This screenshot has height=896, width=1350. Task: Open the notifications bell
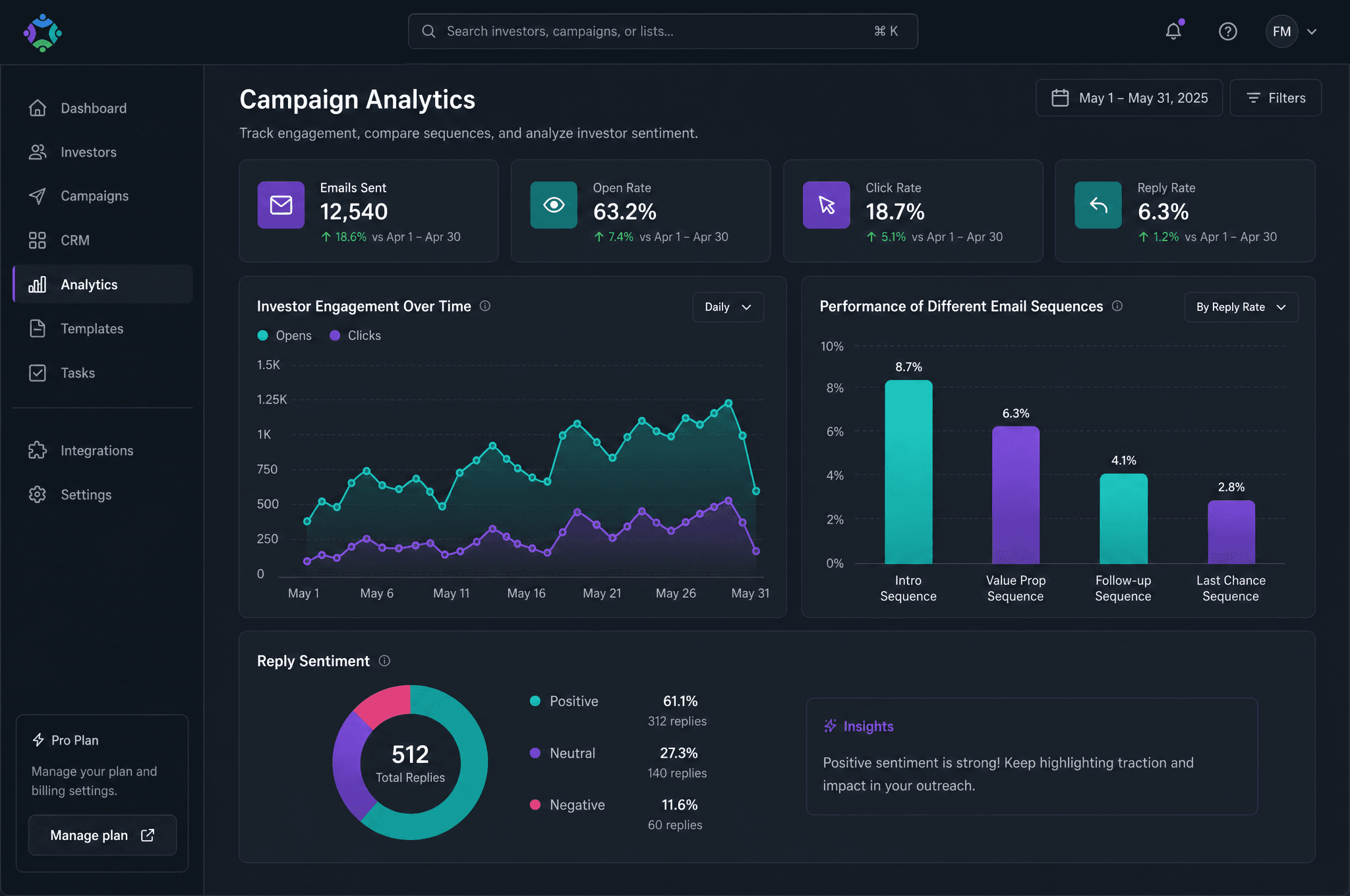(x=1173, y=31)
